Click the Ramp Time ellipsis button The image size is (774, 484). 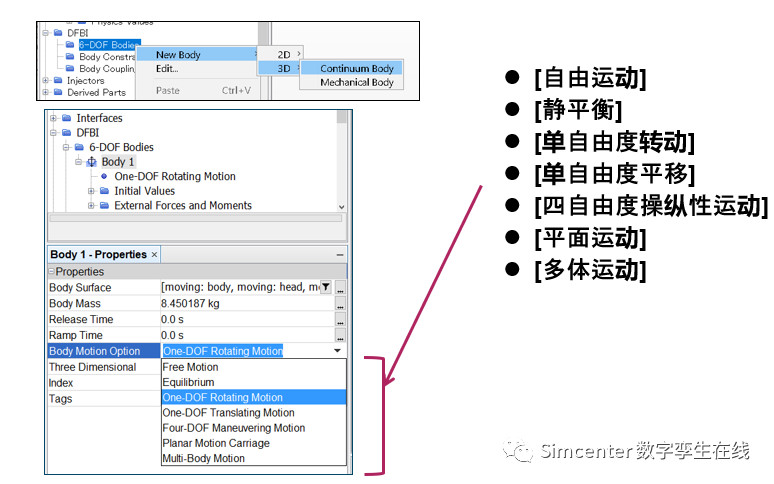click(x=340, y=336)
